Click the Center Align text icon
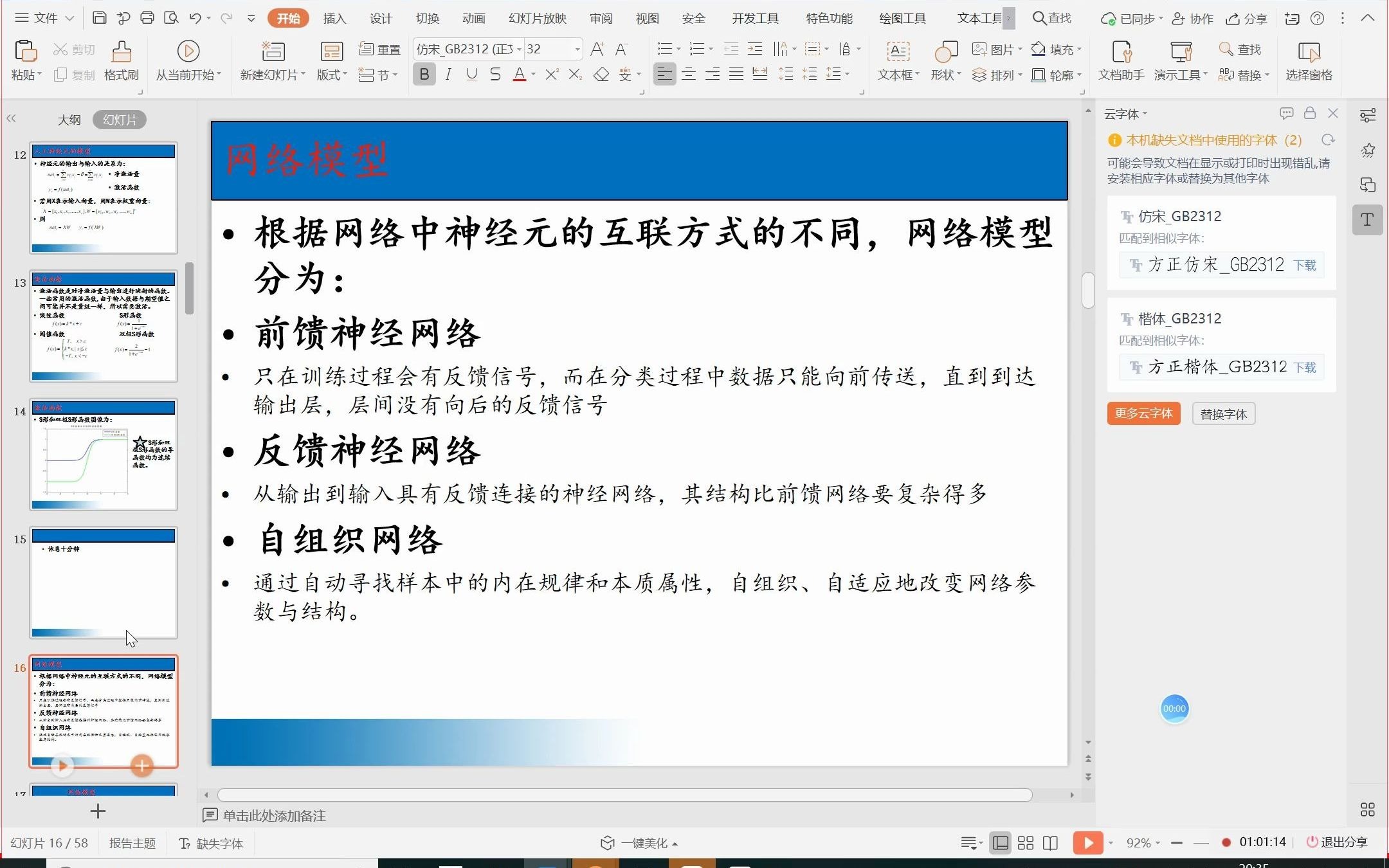The height and width of the screenshot is (868, 1389). tap(689, 75)
